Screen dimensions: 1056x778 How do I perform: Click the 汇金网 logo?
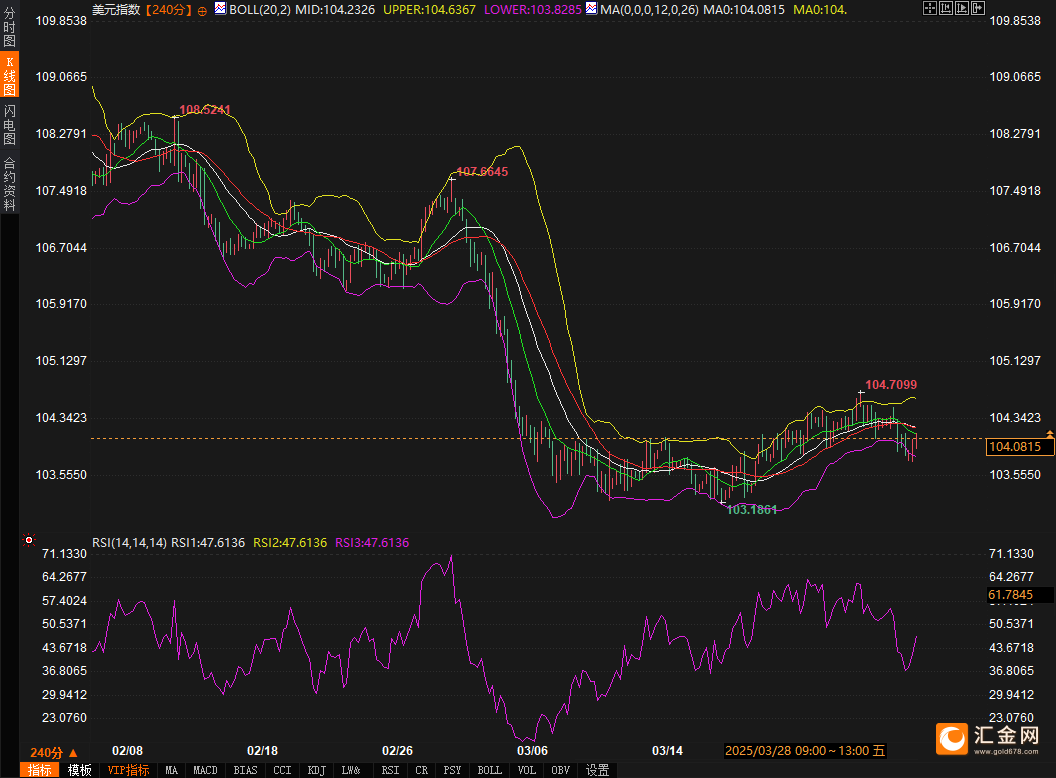pos(988,738)
